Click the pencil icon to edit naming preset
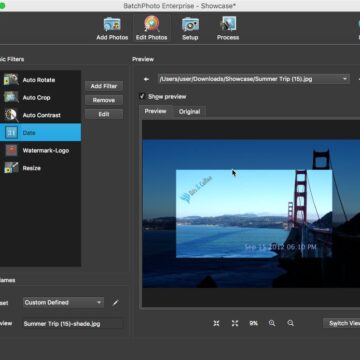This screenshot has height=360, width=360. [x=115, y=303]
